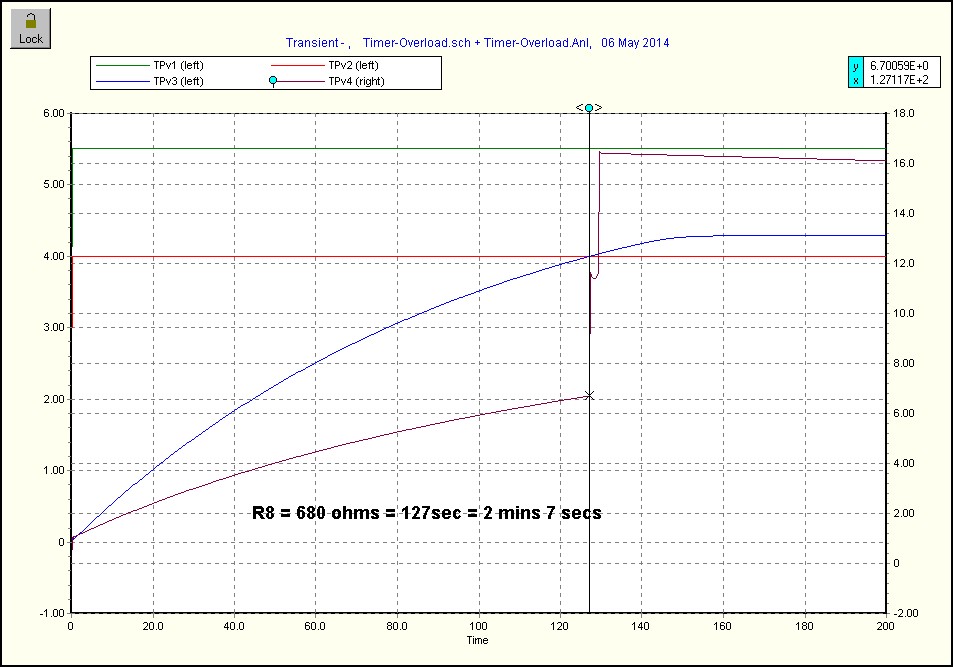Viewport: 953px width, 667px height.
Task: Click the cyan x label in readout box
Action: coord(856,80)
